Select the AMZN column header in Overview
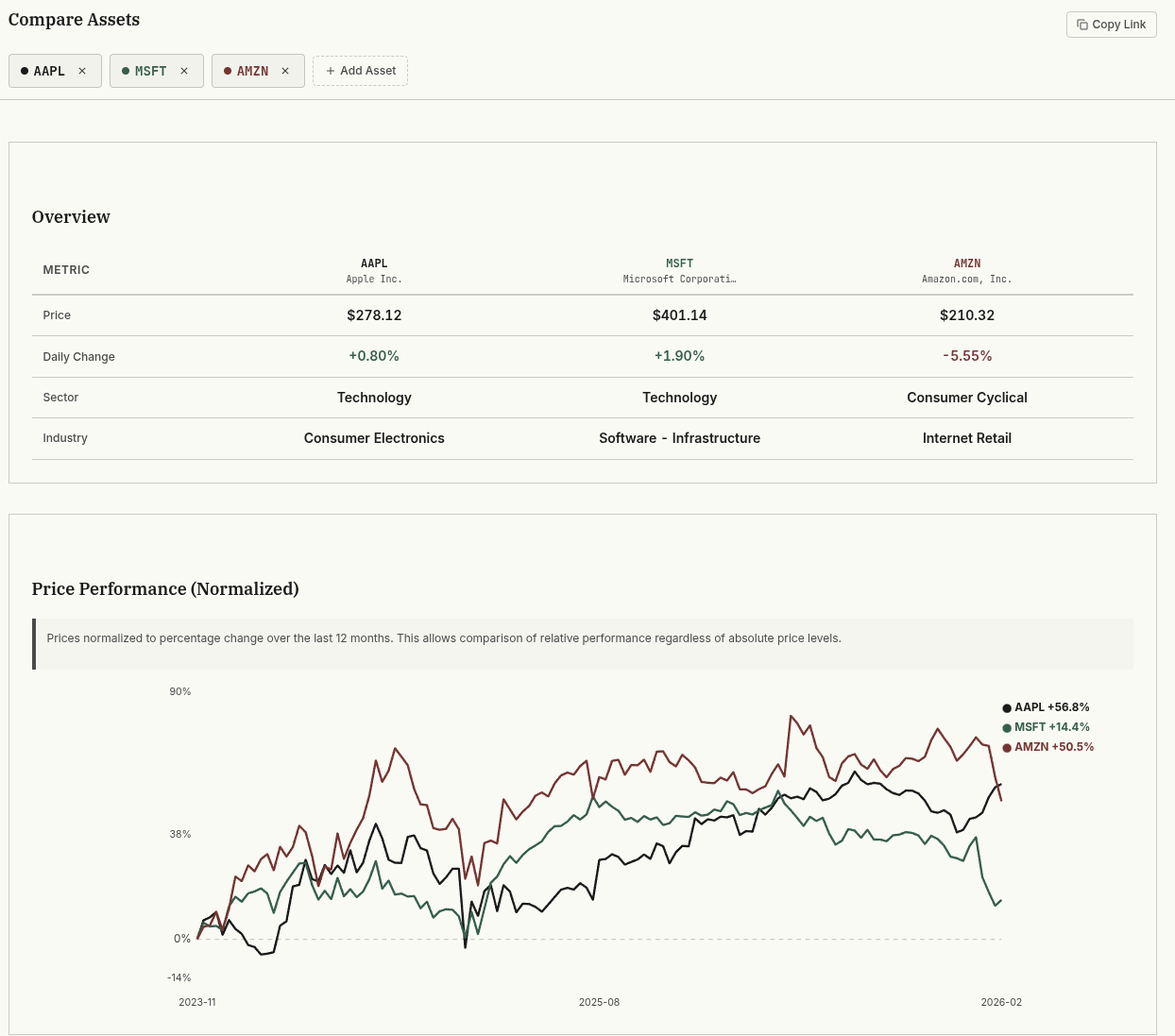 click(967, 270)
